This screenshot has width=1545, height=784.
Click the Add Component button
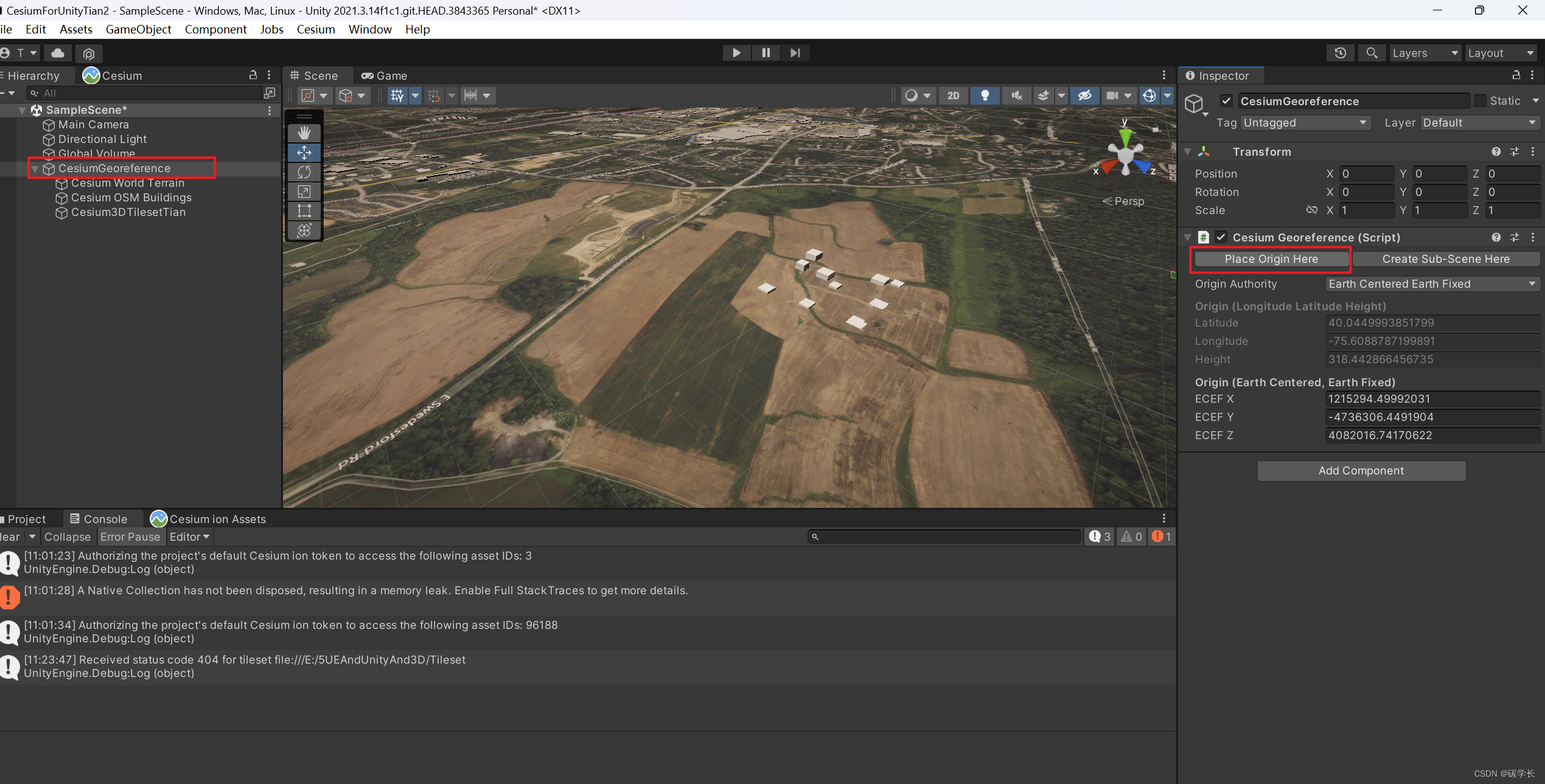(x=1361, y=471)
